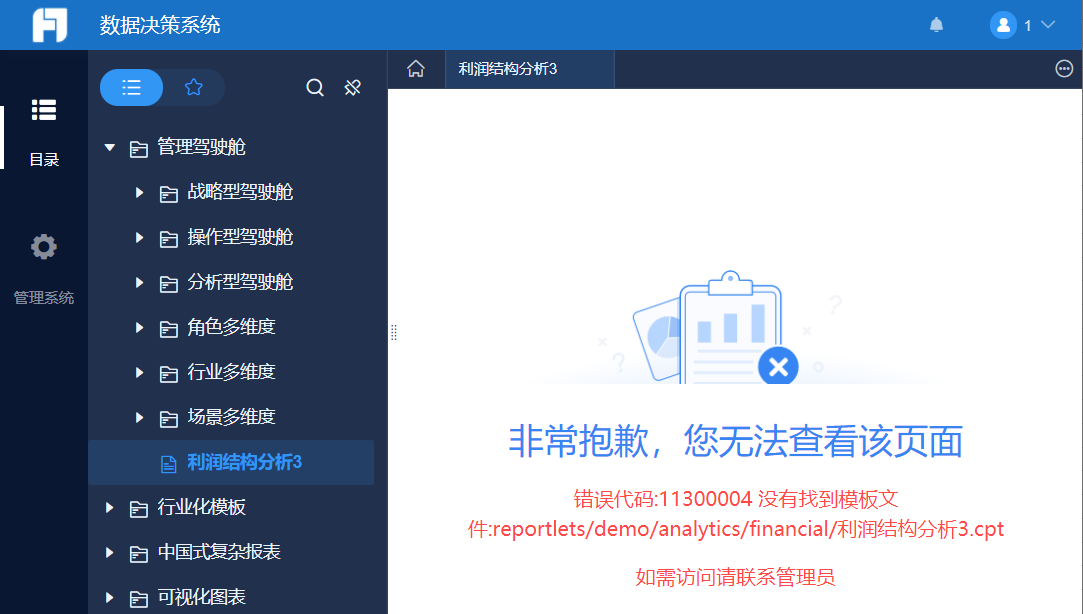Screen dimensions: 1083x614
Task: Select 战略型驾驶舱 tree label
Action: (240, 192)
